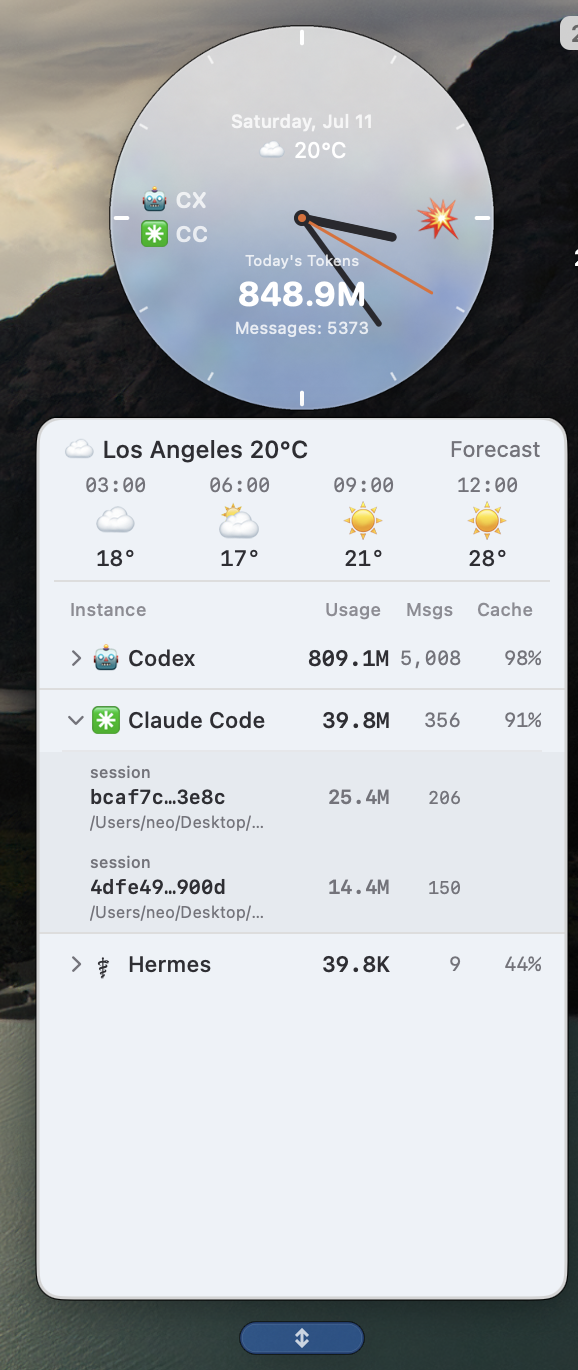This screenshot has height=1370, width=578.
Task: Click the Usage column header
Action: click(353, 610)
